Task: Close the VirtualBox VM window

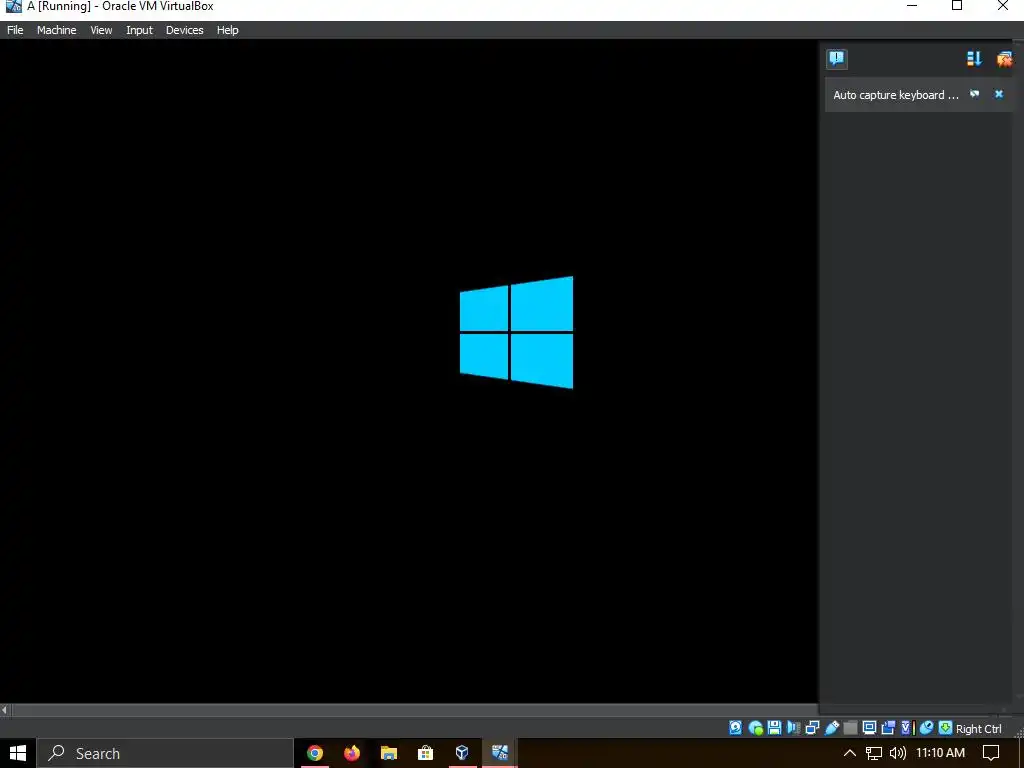Action: tap(1003, 6)
